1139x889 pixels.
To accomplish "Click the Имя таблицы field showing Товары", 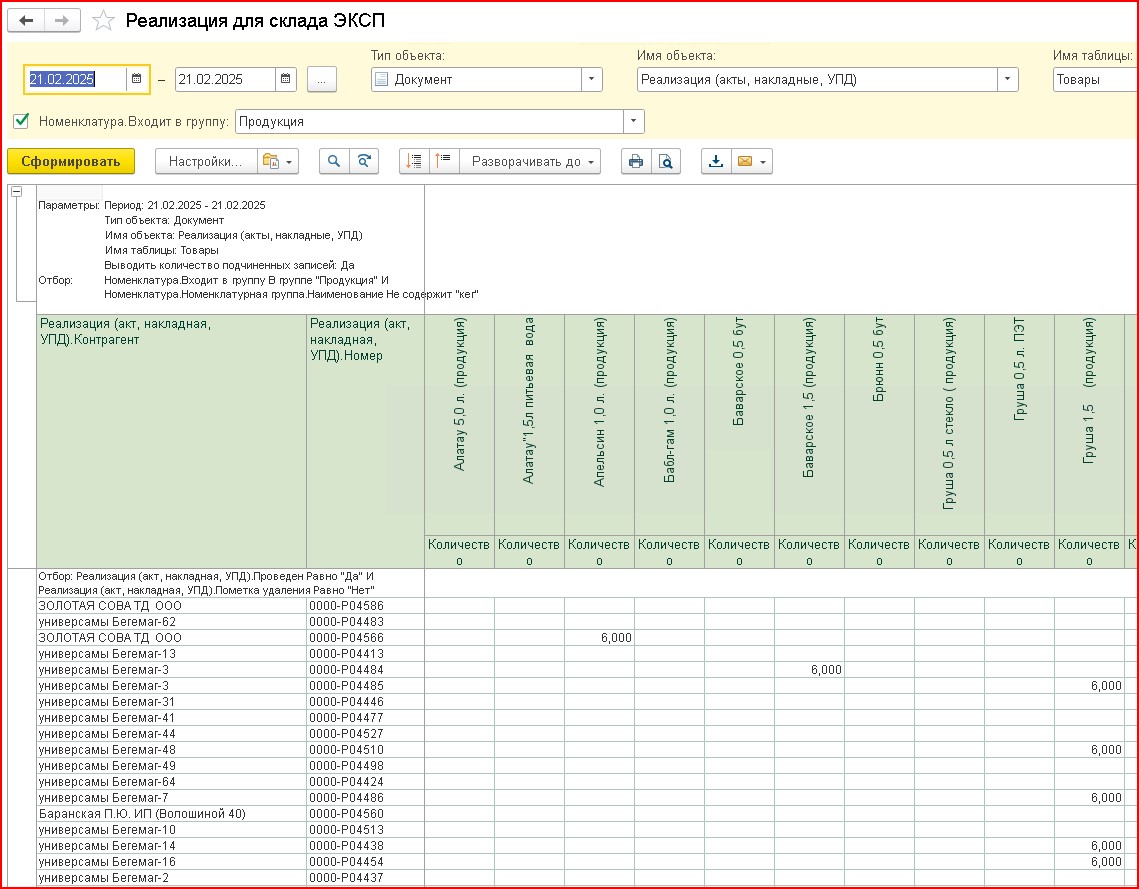I will (1095, 79).
